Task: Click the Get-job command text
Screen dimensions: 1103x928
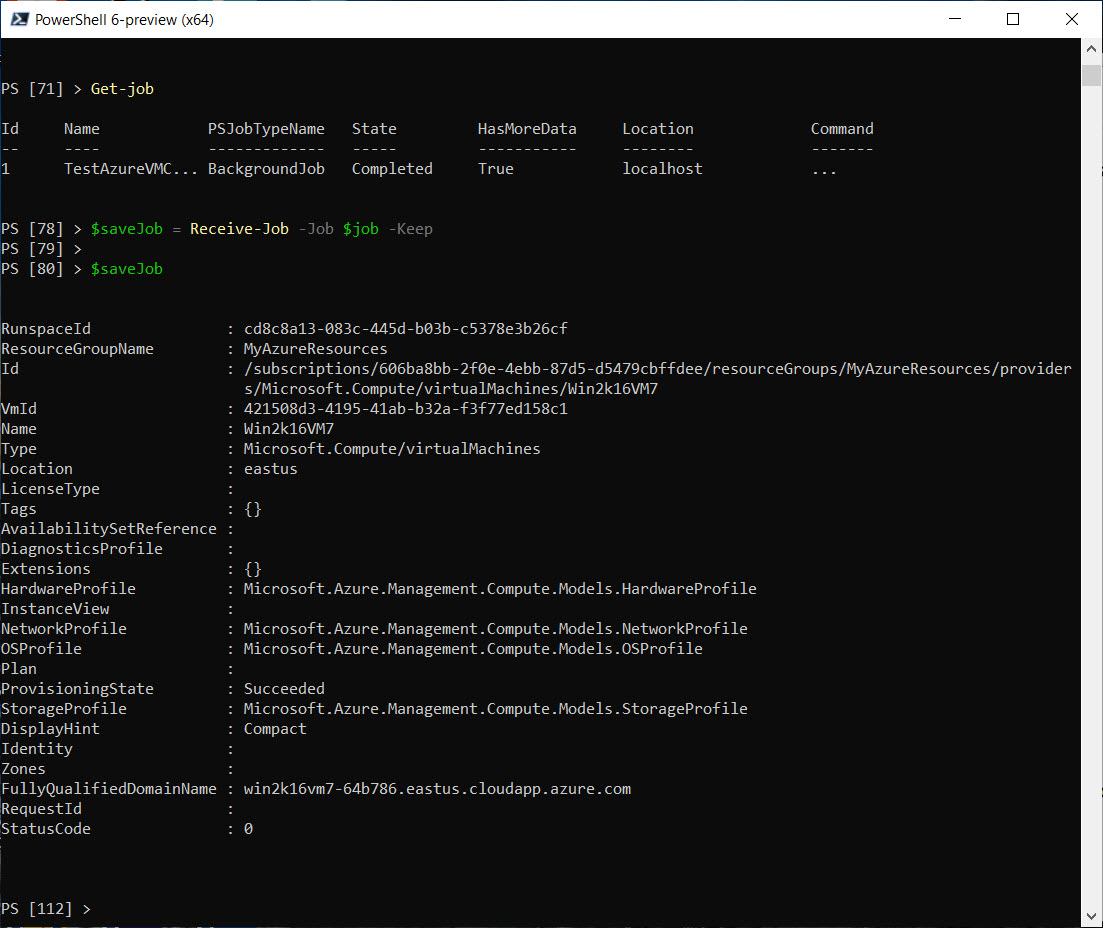Action: point(121,88)
